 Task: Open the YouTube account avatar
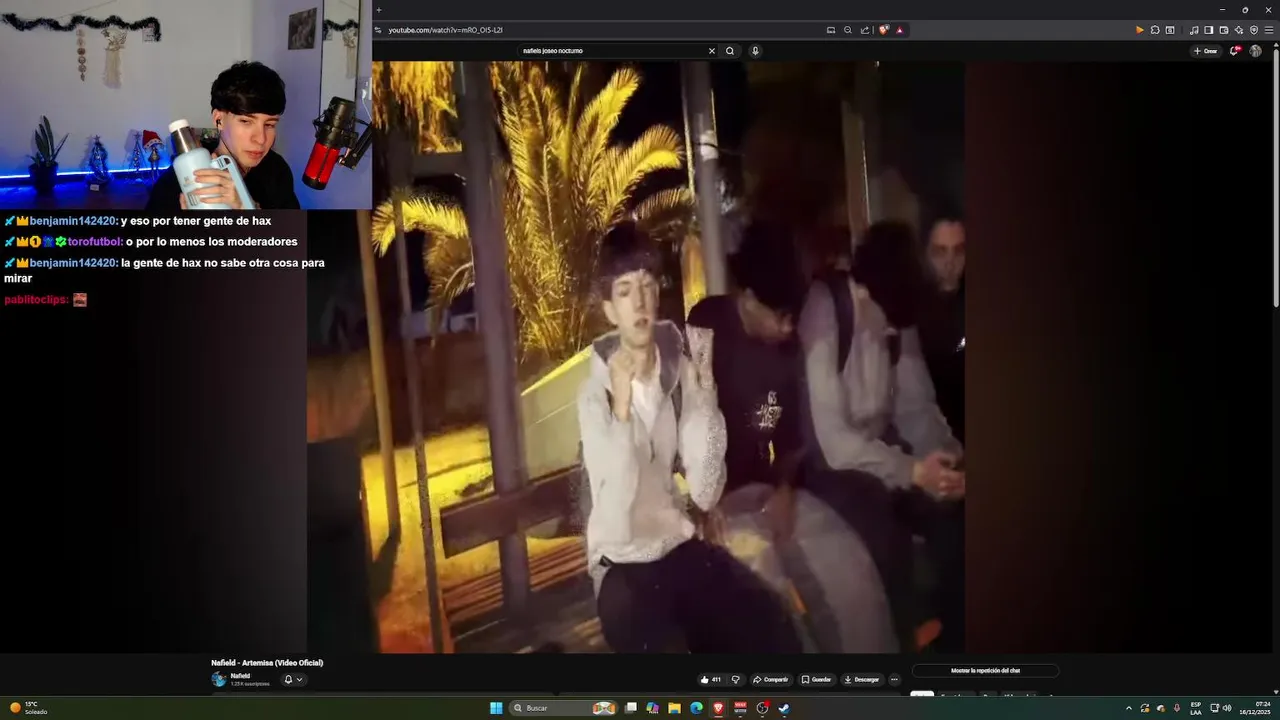1256,51
